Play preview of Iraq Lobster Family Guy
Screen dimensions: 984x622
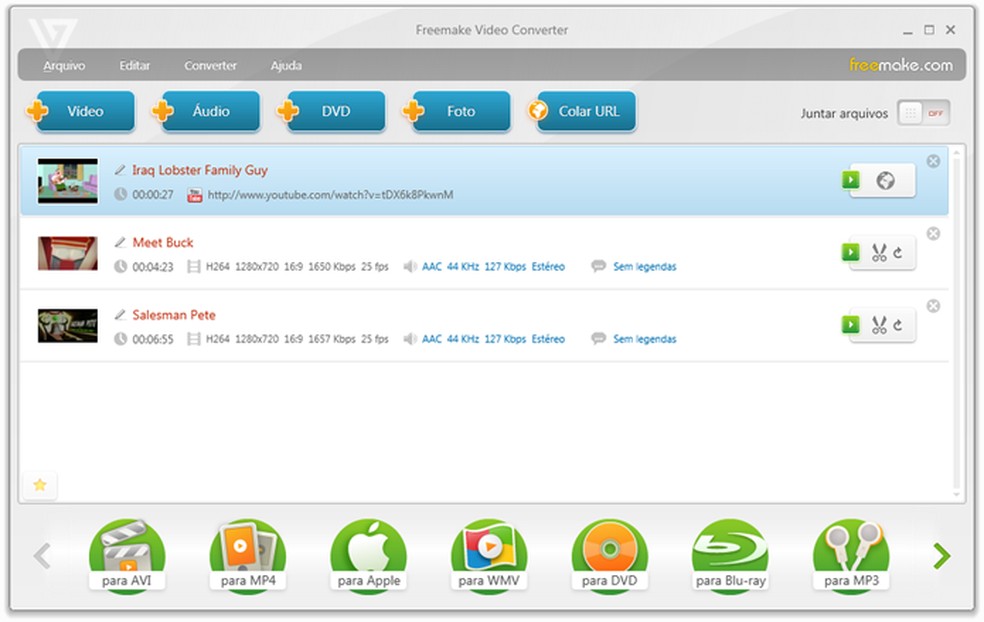click(851, 180)
